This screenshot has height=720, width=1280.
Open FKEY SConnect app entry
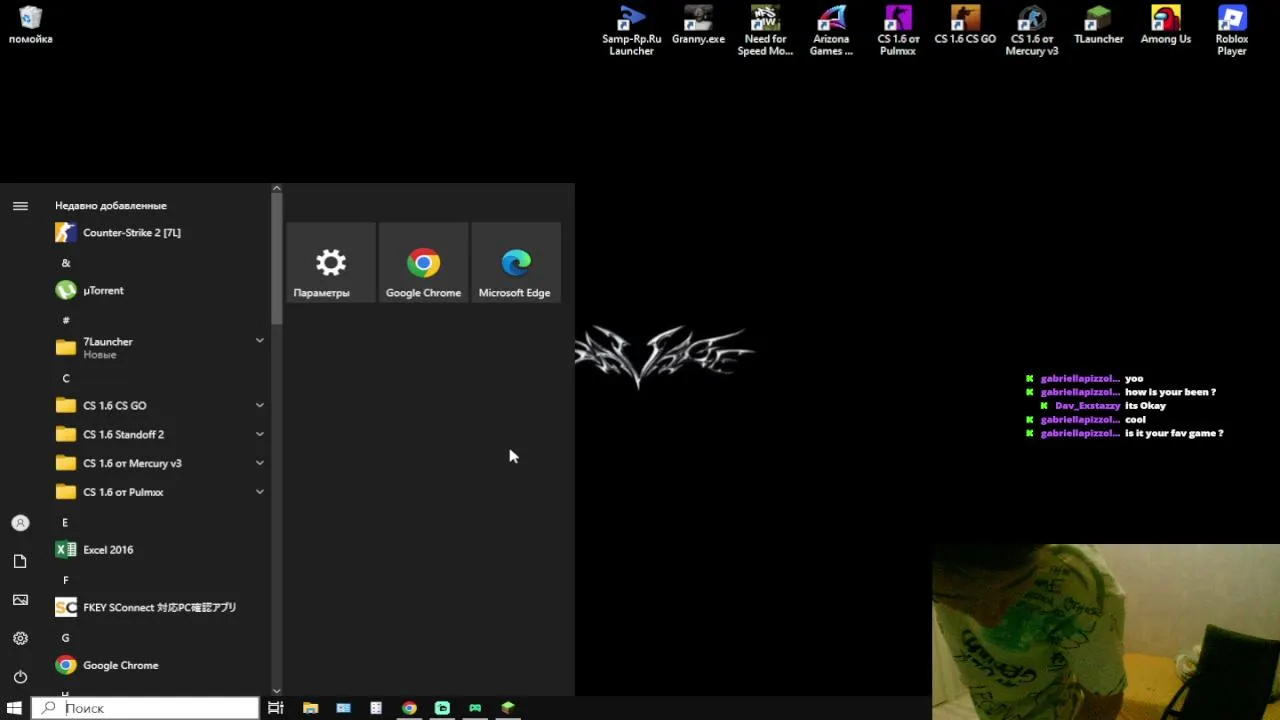coord(160,607)
